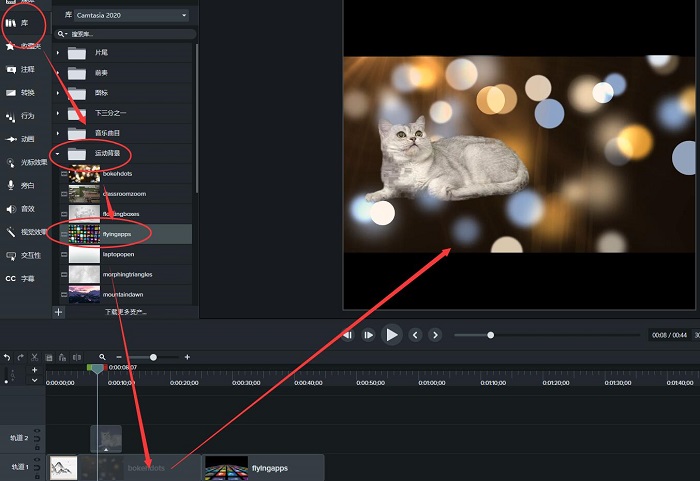Toggle the eye visibility icon on 轨道 1
This screenshot has width=700, height=481.
tap(37, 459)
